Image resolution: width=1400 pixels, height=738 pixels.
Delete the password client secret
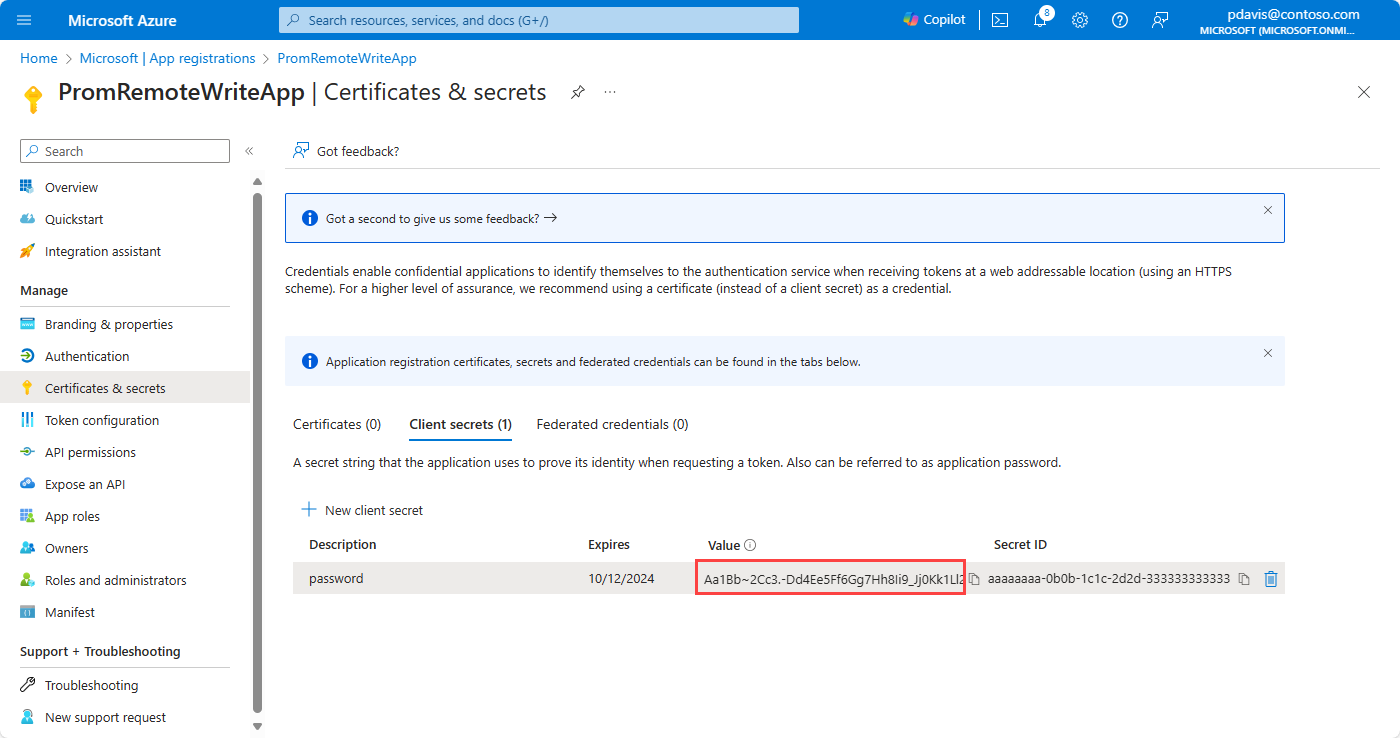click(1271, 579)
